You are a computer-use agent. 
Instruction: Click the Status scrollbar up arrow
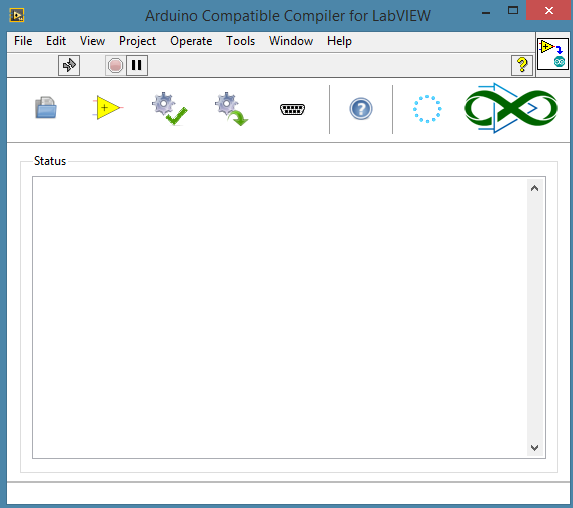click(x=534, y=188)
